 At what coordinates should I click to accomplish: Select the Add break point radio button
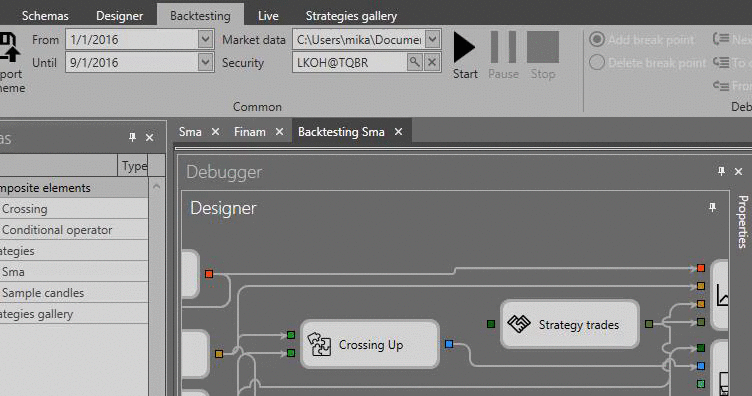pos(597,39)
